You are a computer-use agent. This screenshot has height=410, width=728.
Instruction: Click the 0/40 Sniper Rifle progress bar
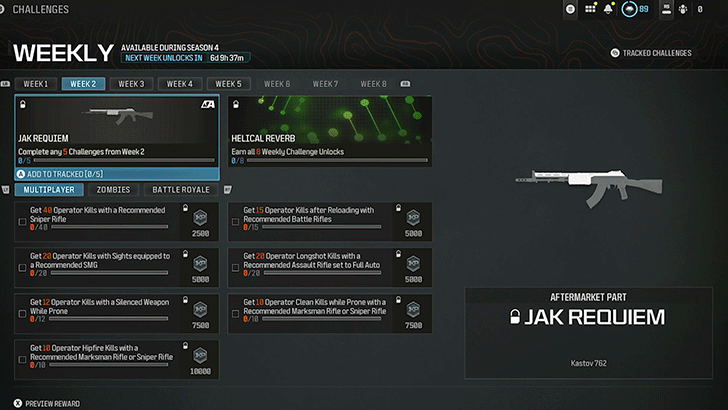coord(110,227)
